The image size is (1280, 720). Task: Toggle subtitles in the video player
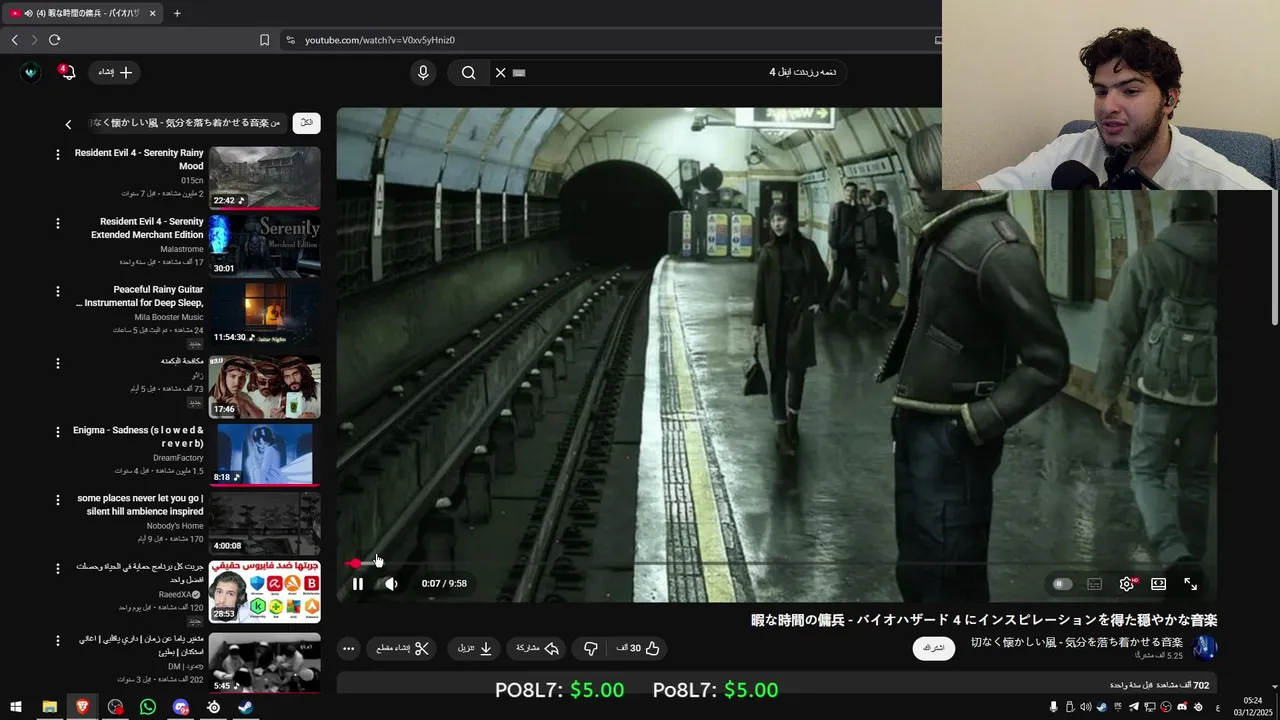coord(1095,584)
